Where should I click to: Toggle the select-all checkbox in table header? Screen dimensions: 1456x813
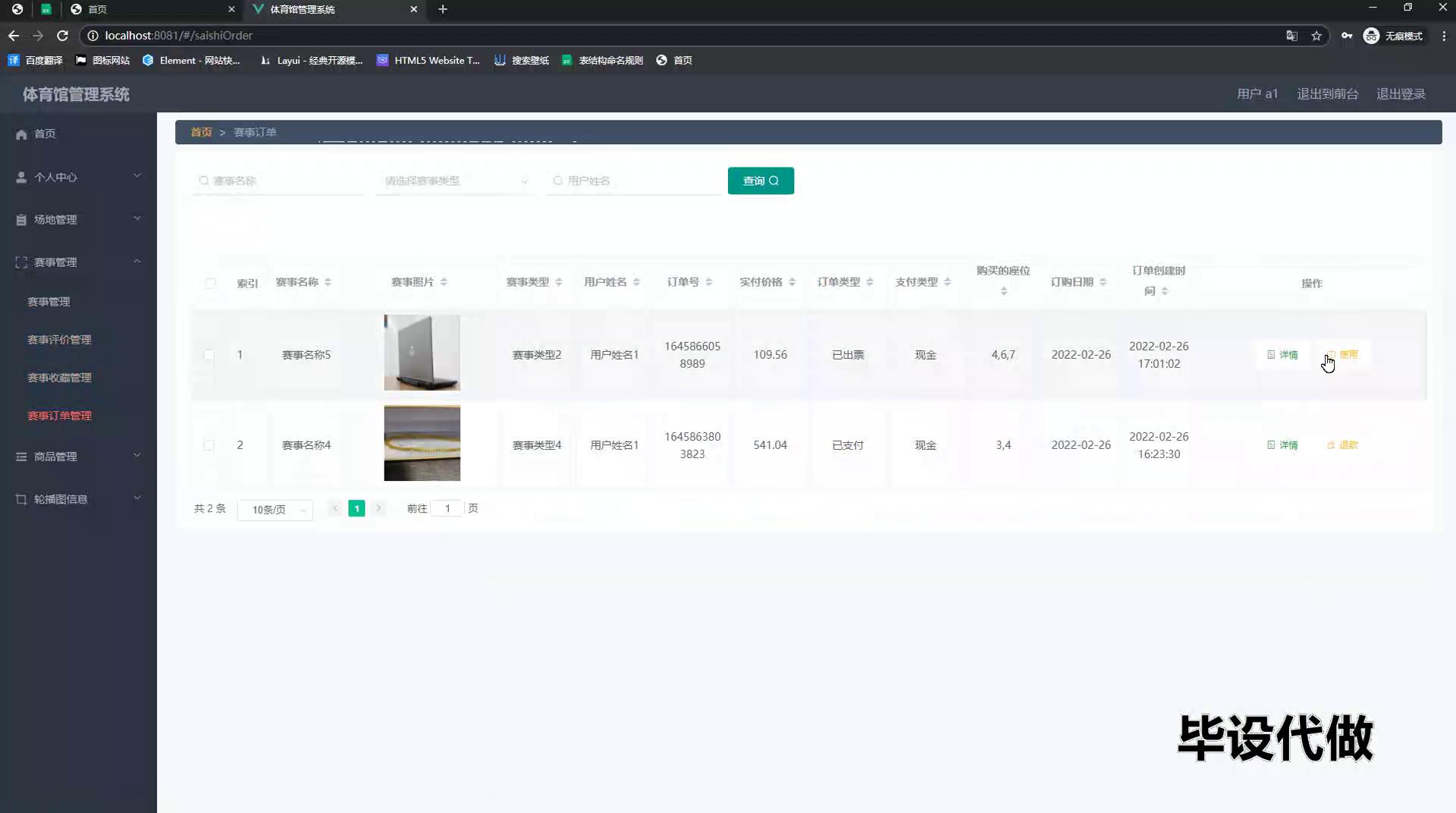tap(210, 283)
